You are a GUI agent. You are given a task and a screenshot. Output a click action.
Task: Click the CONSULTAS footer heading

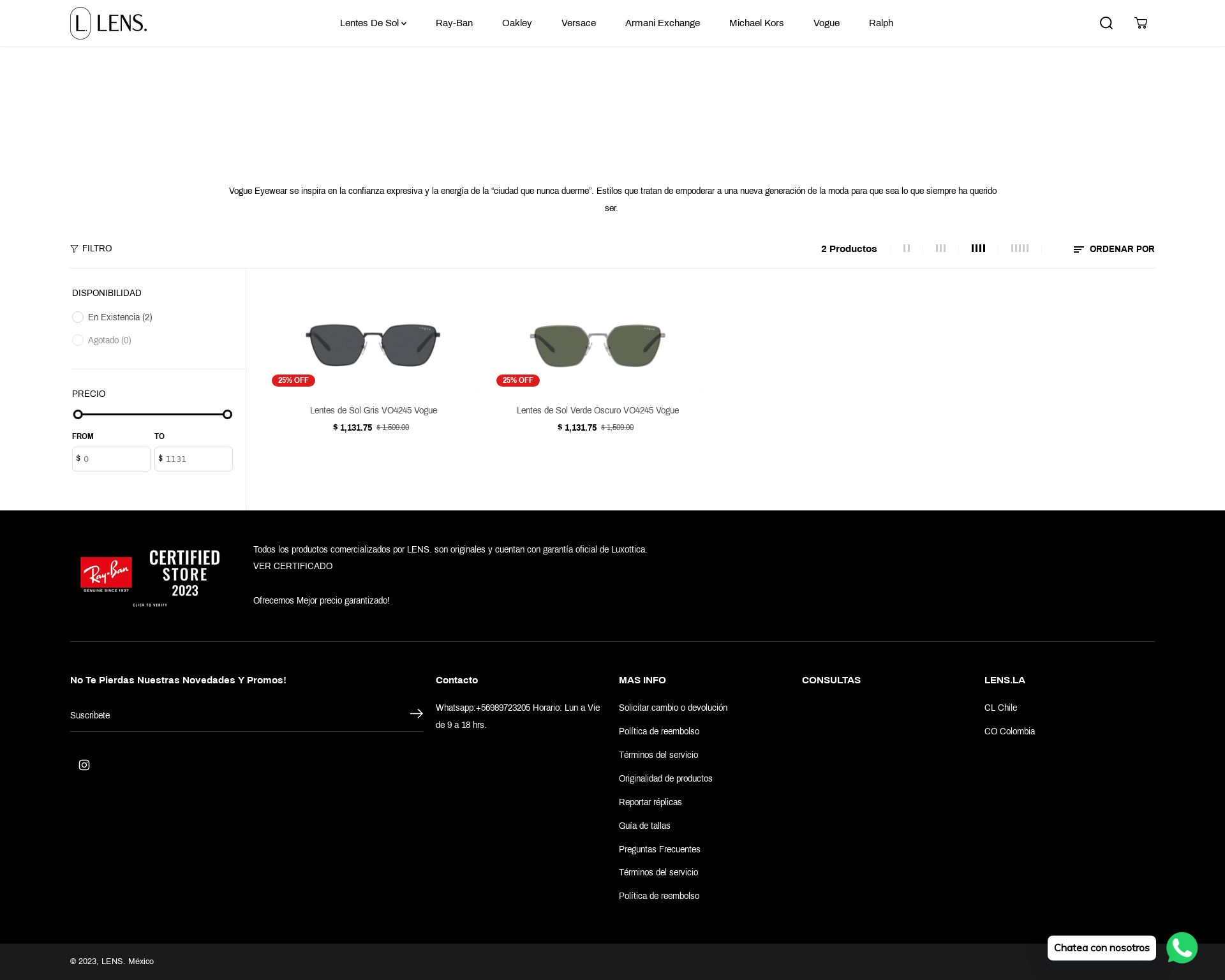click(831, 680)
